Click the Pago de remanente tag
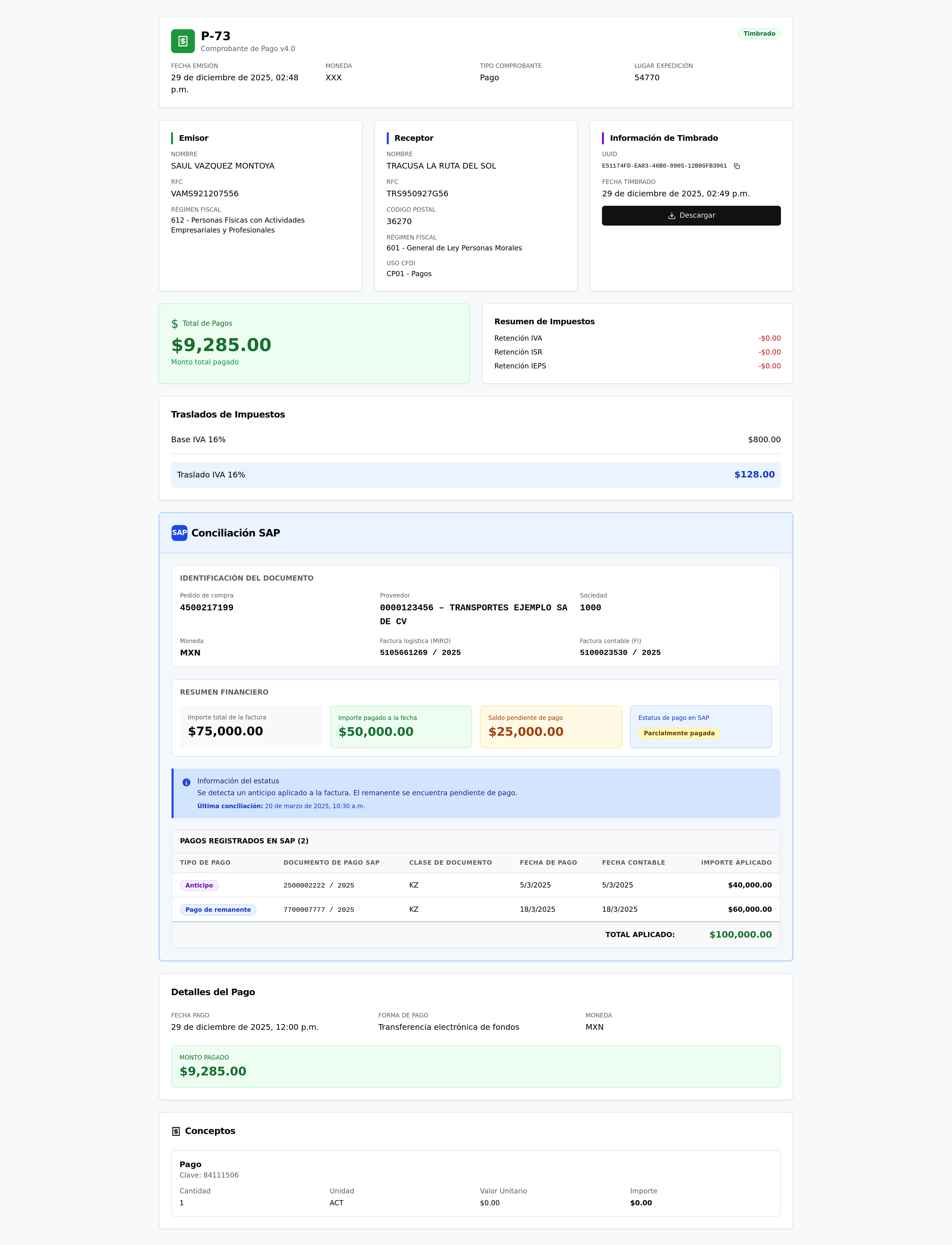Screen dimensions: 952x1245 pos(218,910)
